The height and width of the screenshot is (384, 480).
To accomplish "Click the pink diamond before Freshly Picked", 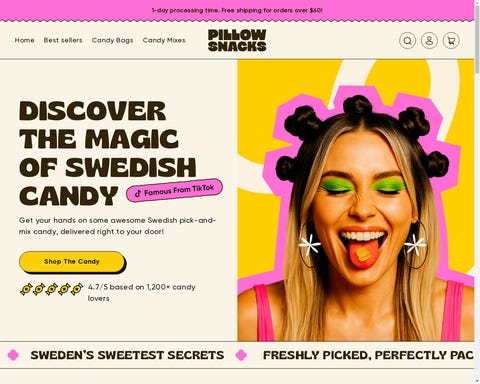I will tap(241, 355).
